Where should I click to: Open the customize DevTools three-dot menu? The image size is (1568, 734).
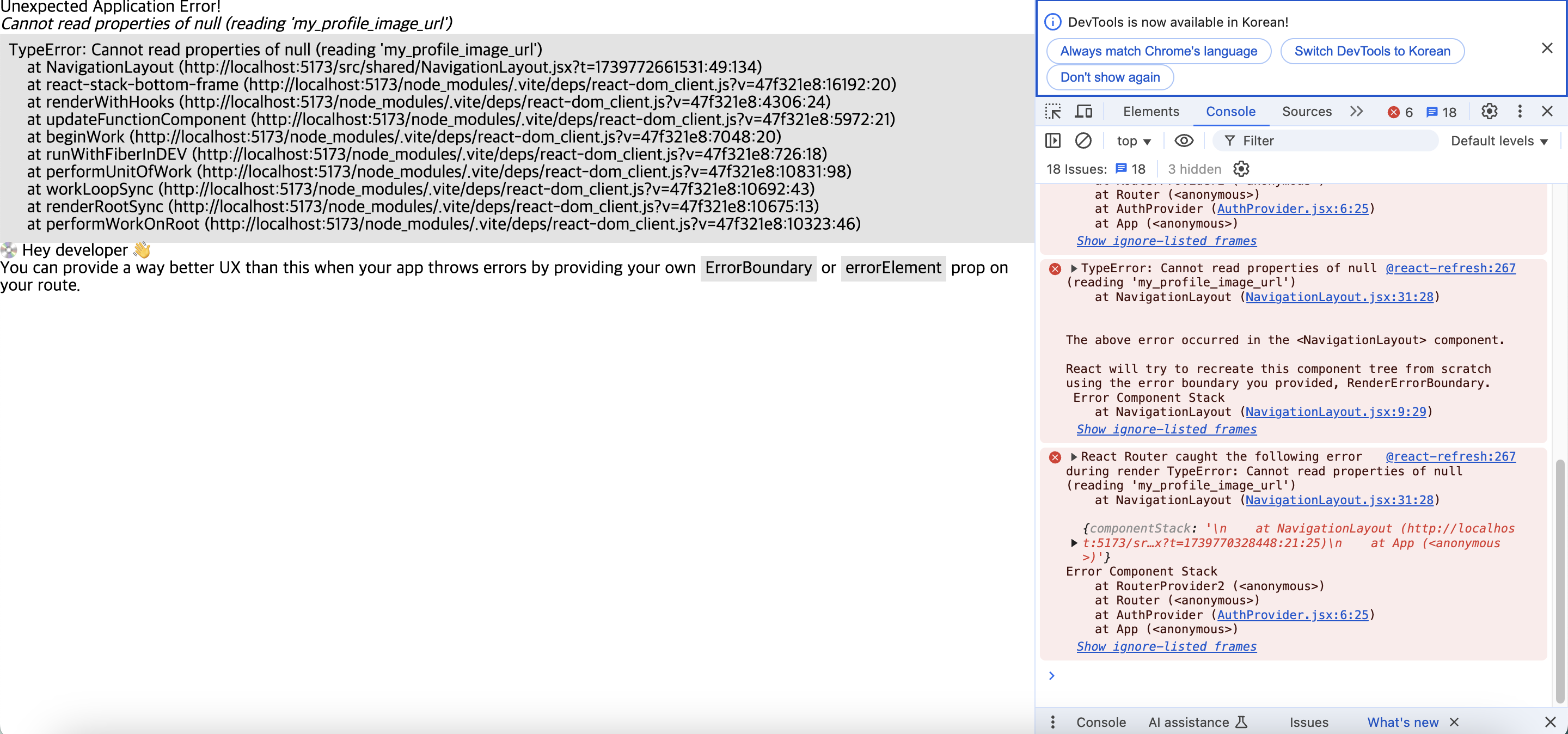click(1520, 112)
